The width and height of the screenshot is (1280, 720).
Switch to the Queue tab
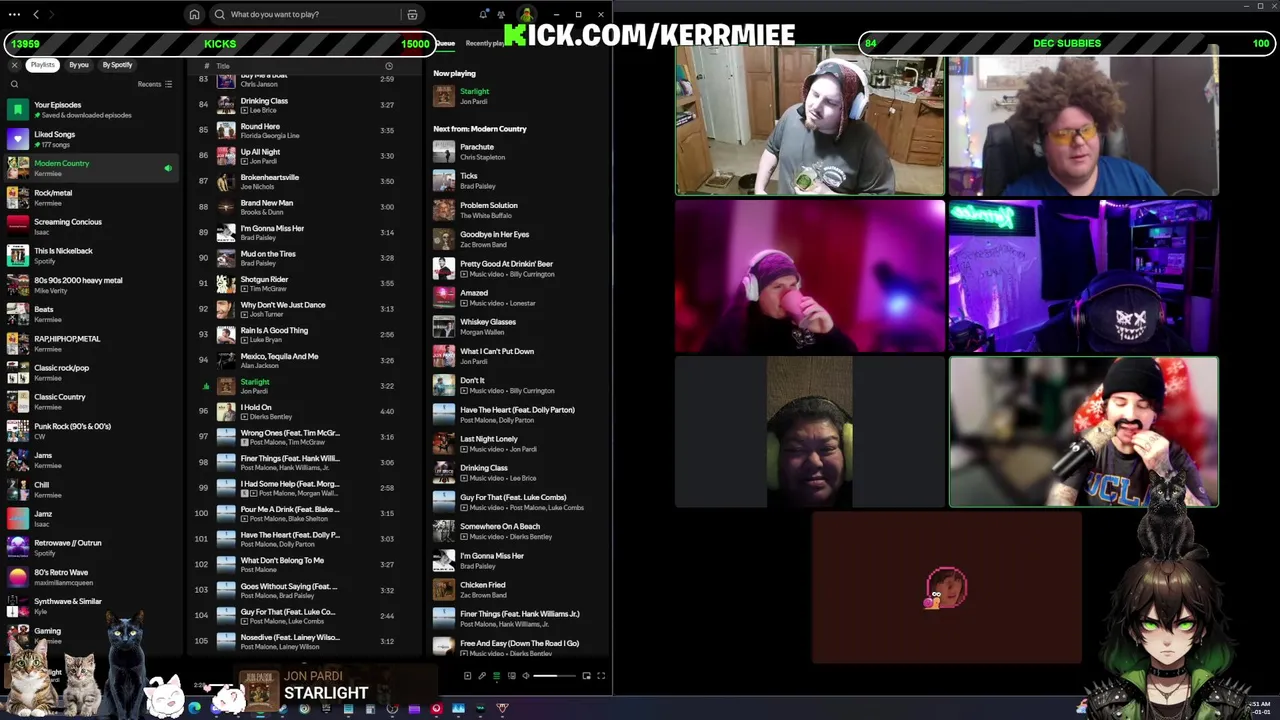coord(445,43)
